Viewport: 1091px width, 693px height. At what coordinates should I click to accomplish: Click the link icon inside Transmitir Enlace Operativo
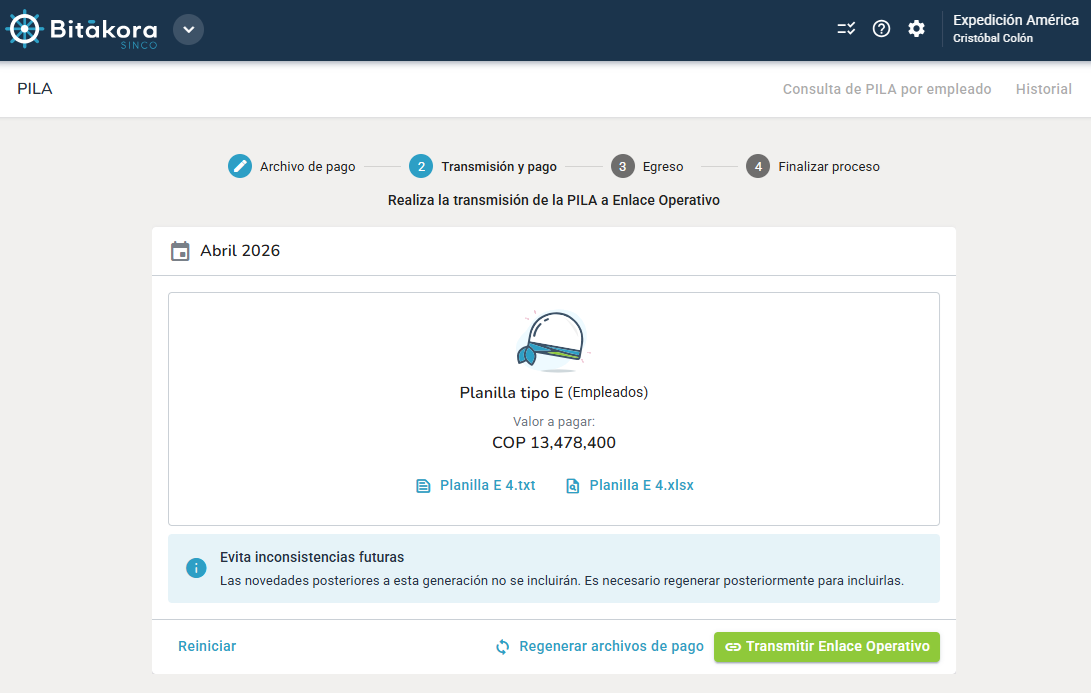pos(733,647)
